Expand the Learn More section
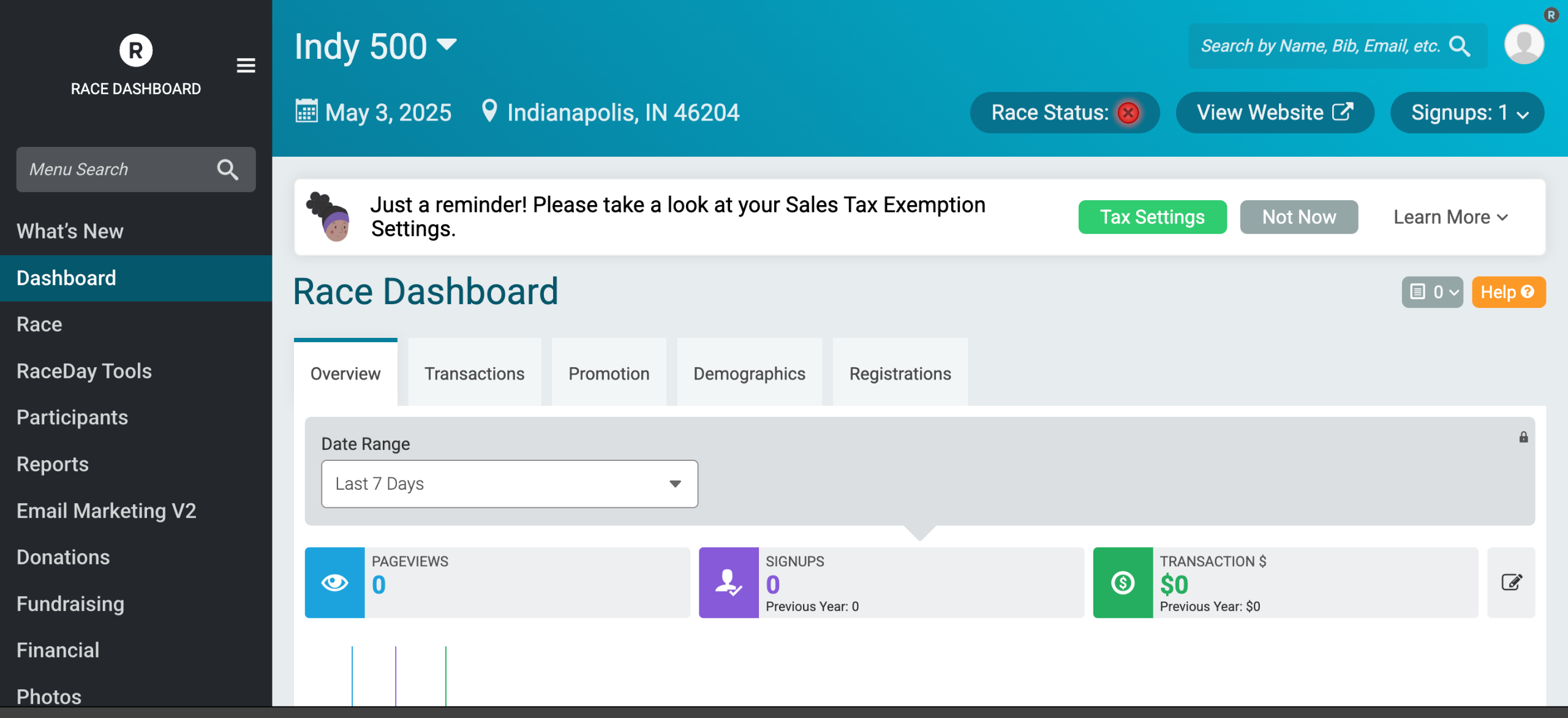The height and width of the screenshot is (718, 1568). tap(1450, 217)
